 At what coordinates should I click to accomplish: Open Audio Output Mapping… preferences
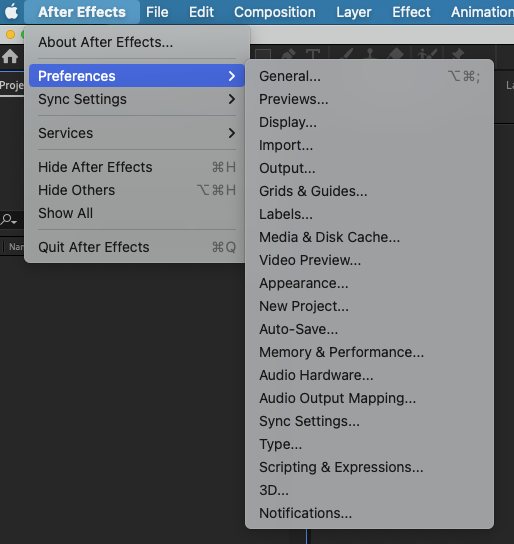click(x=369, y=398)
